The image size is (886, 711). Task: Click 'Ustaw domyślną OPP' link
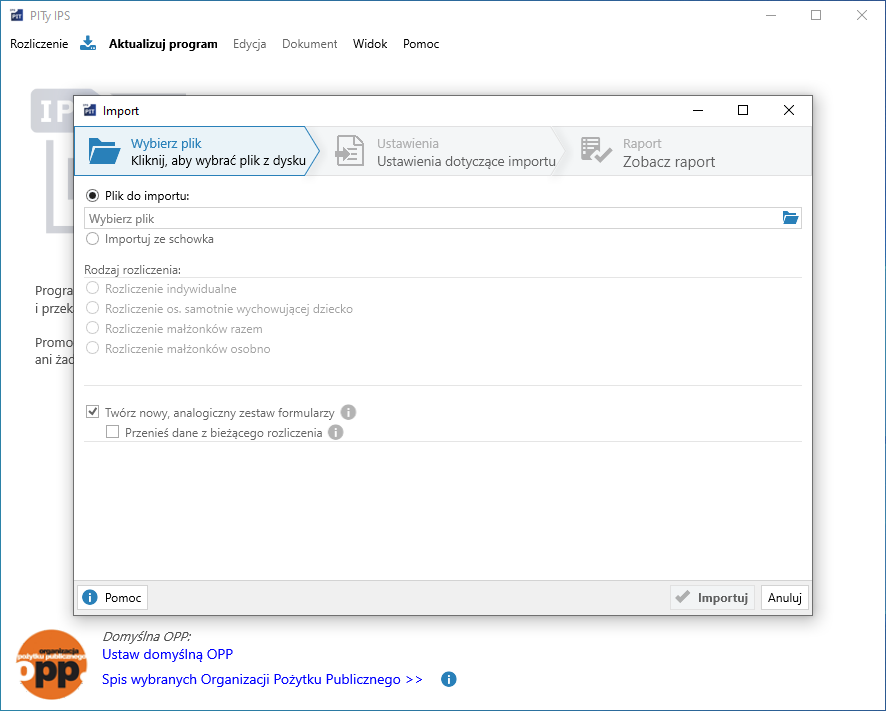[167, 655]
